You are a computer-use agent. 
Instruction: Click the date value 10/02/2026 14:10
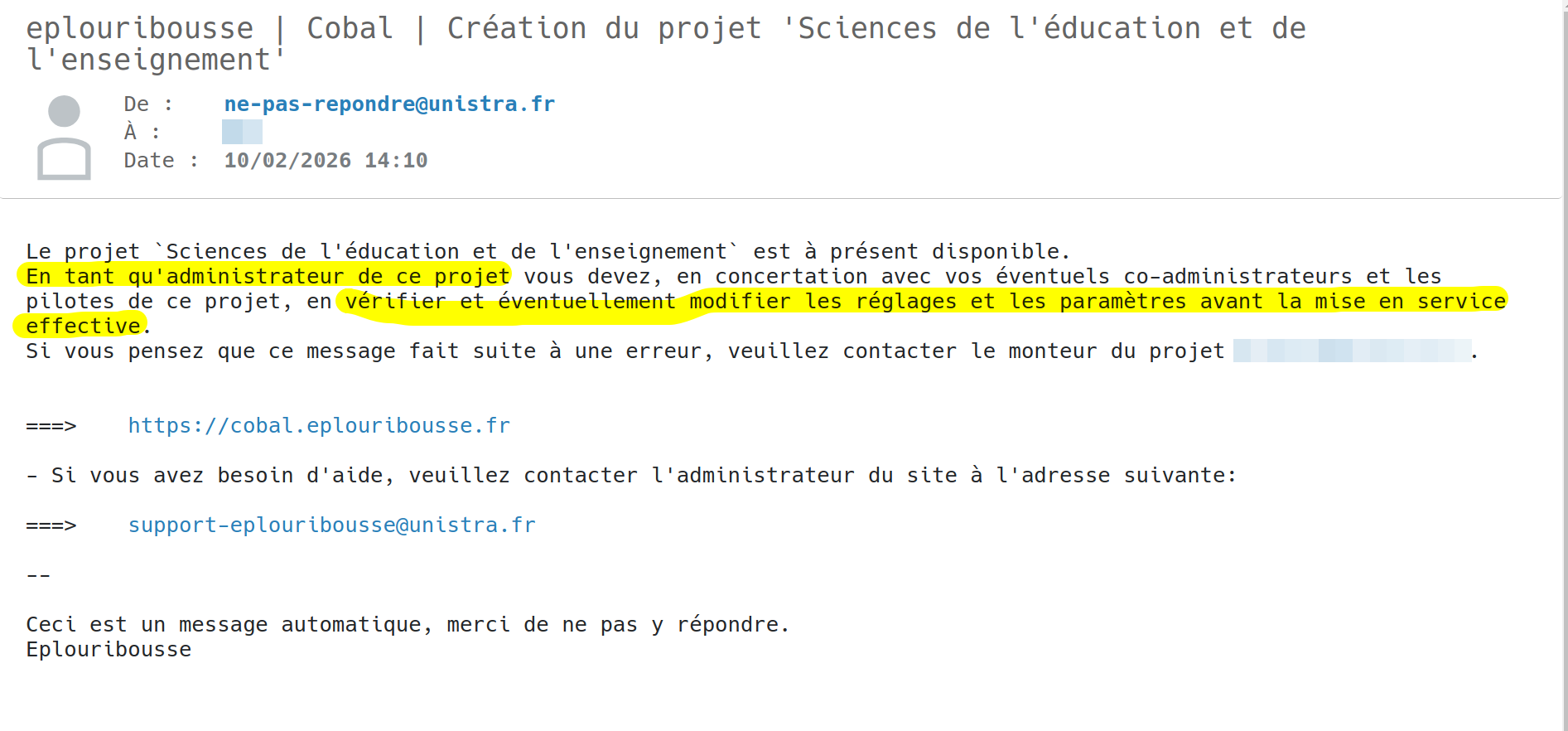pyautogui.click(x=326, y=161)
